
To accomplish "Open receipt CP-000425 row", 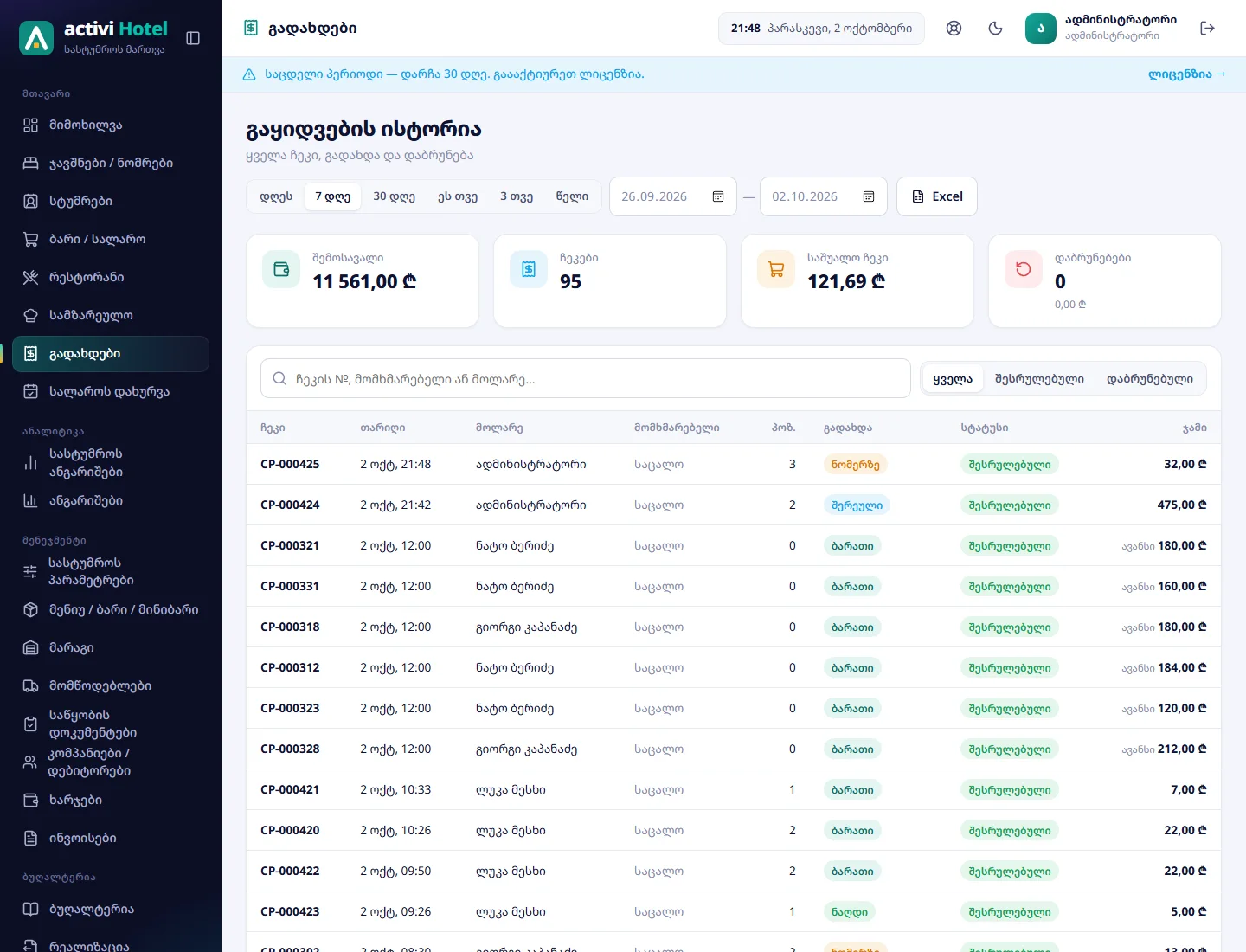I will (734, 464).
